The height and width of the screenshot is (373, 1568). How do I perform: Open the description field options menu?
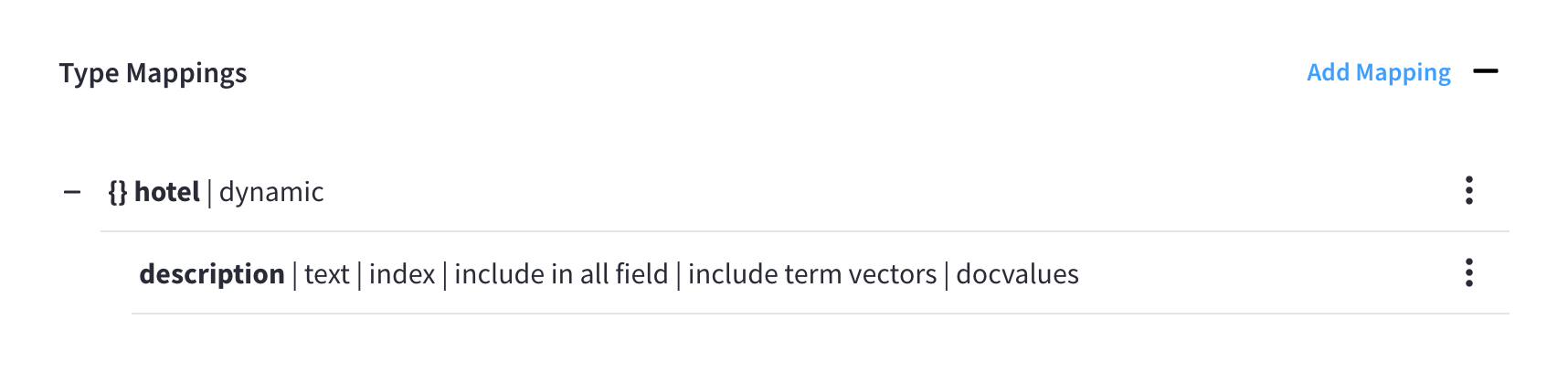coord(1468,272)
